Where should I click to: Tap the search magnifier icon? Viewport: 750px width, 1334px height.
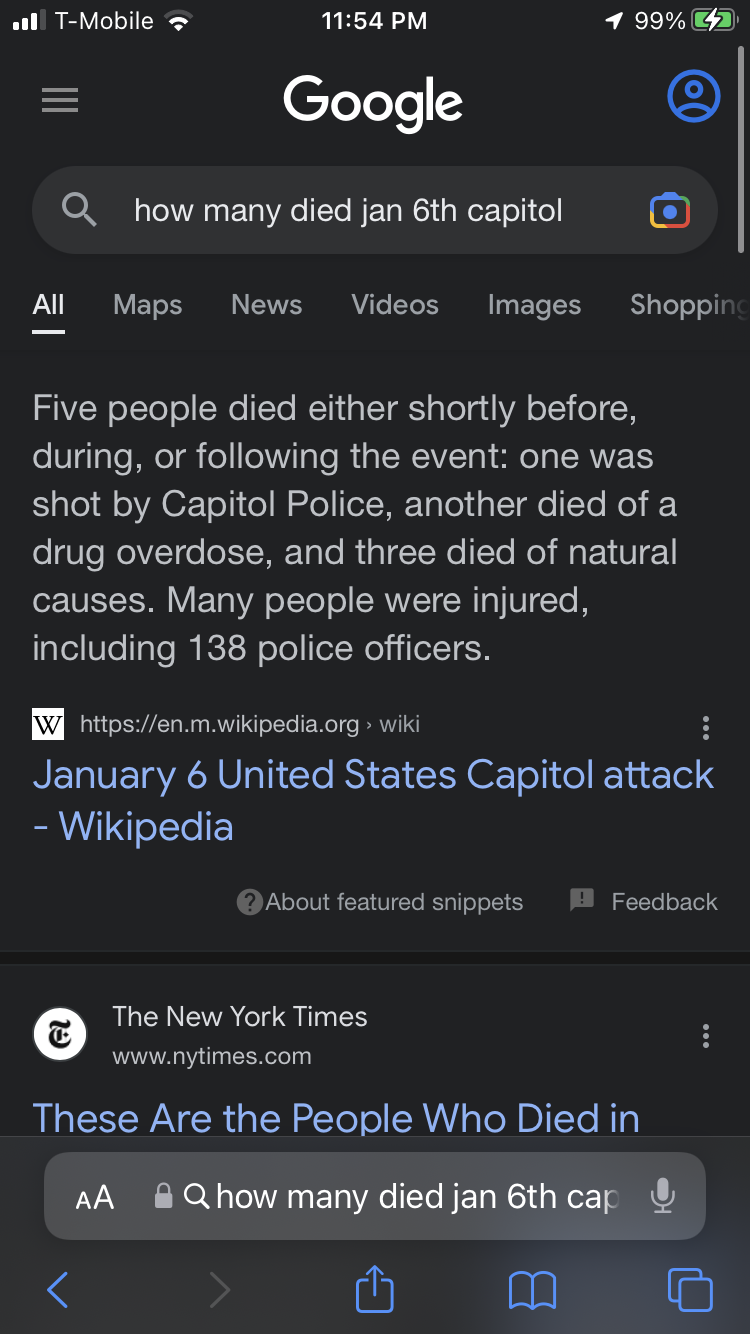coord(79,210)
